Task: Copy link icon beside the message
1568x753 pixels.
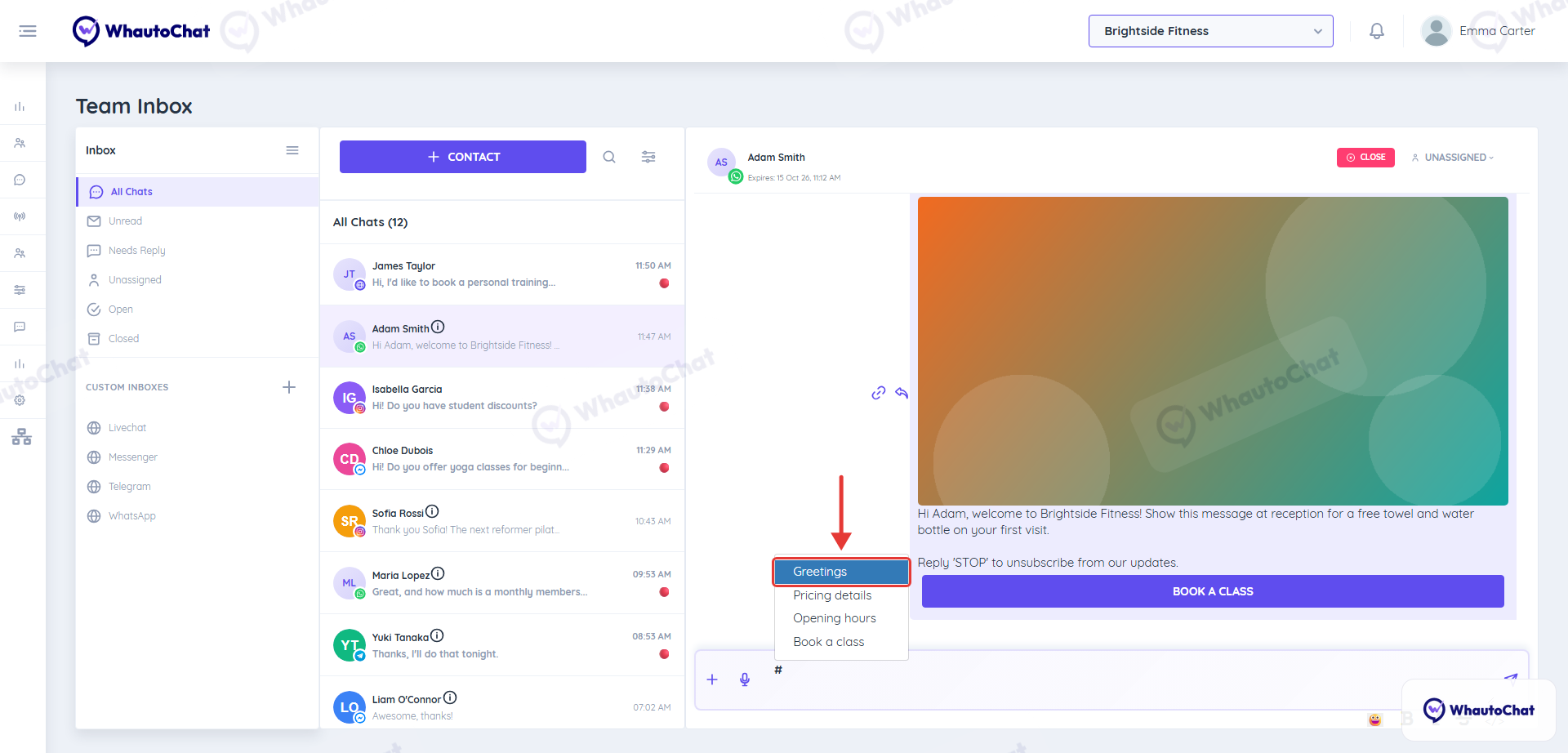Action: point(879,393)
